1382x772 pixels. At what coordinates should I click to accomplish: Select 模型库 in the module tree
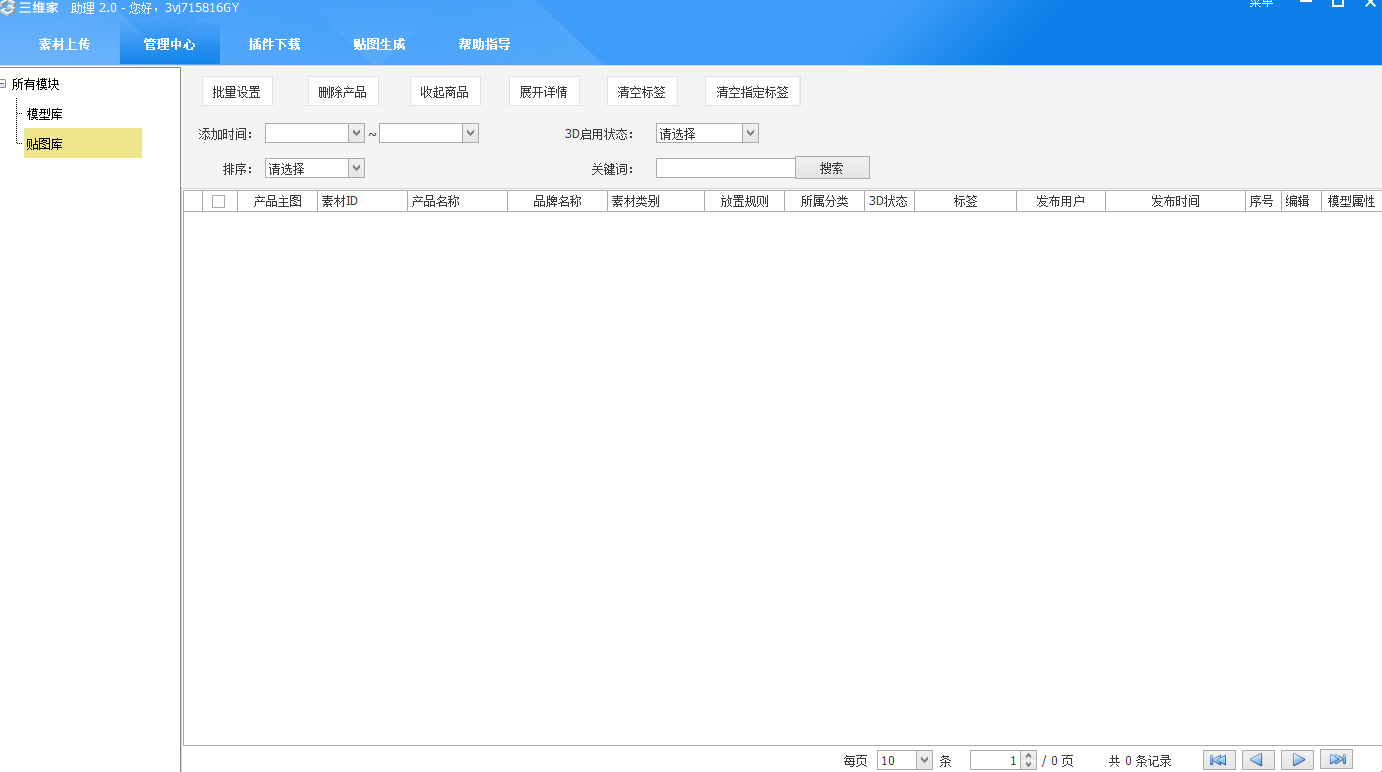point(45,114)
